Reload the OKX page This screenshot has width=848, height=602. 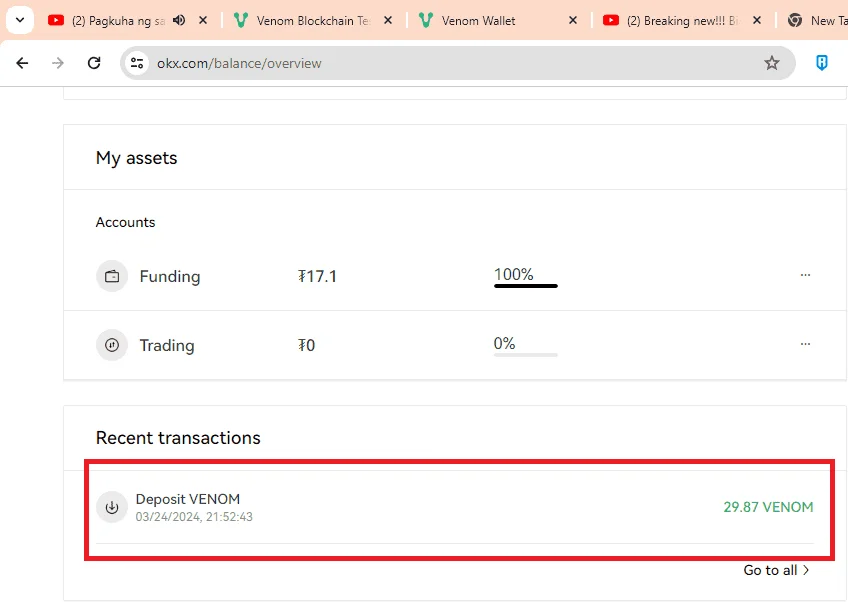point(94,63)
